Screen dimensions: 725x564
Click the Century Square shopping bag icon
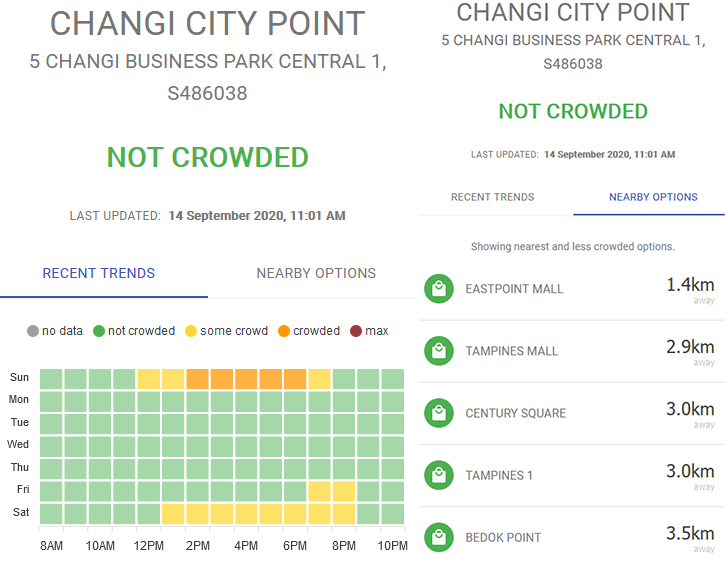point(438,413)
